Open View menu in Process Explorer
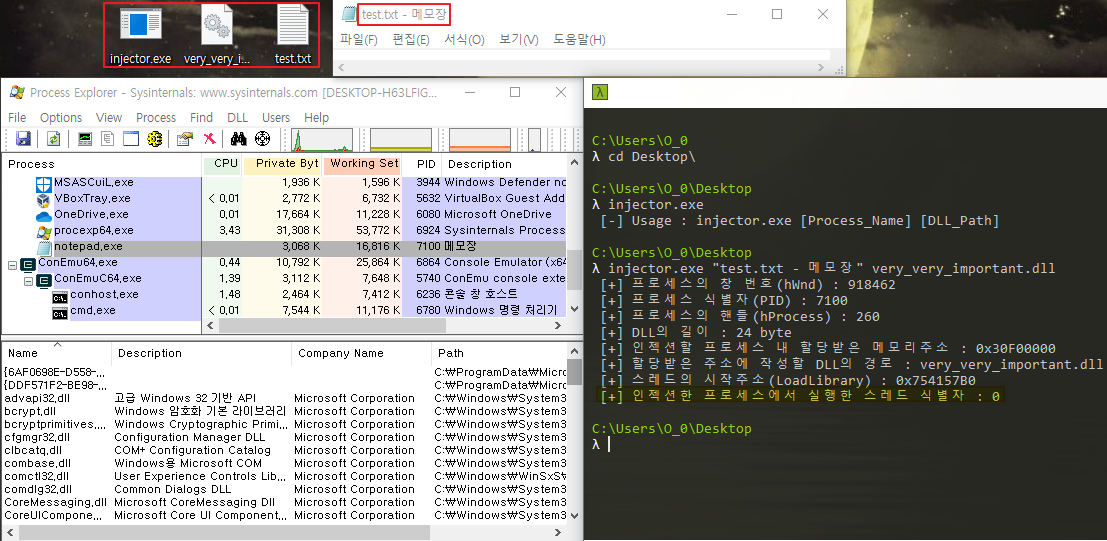Image resolution: width=1107 pixels, height=541 pixels. pos(109,117)
